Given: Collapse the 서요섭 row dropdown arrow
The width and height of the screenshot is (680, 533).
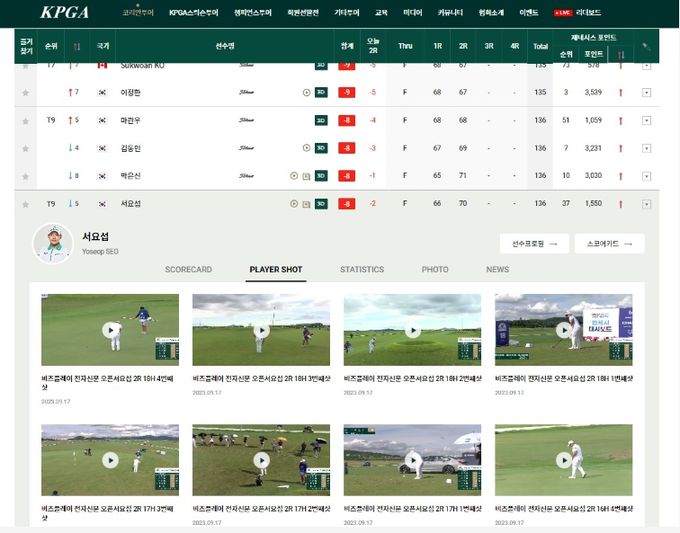Looking at the screenshot, I should click(x=646, y=204).
